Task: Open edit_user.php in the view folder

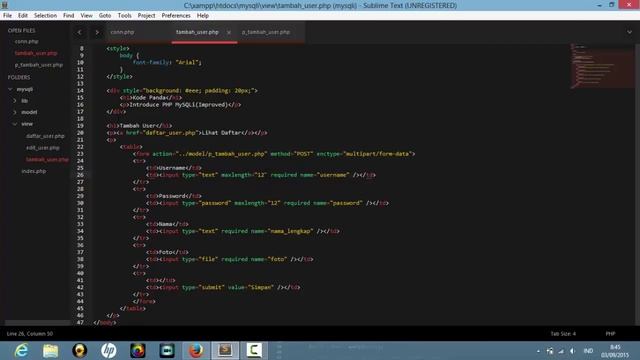Action: pos(43,148)
